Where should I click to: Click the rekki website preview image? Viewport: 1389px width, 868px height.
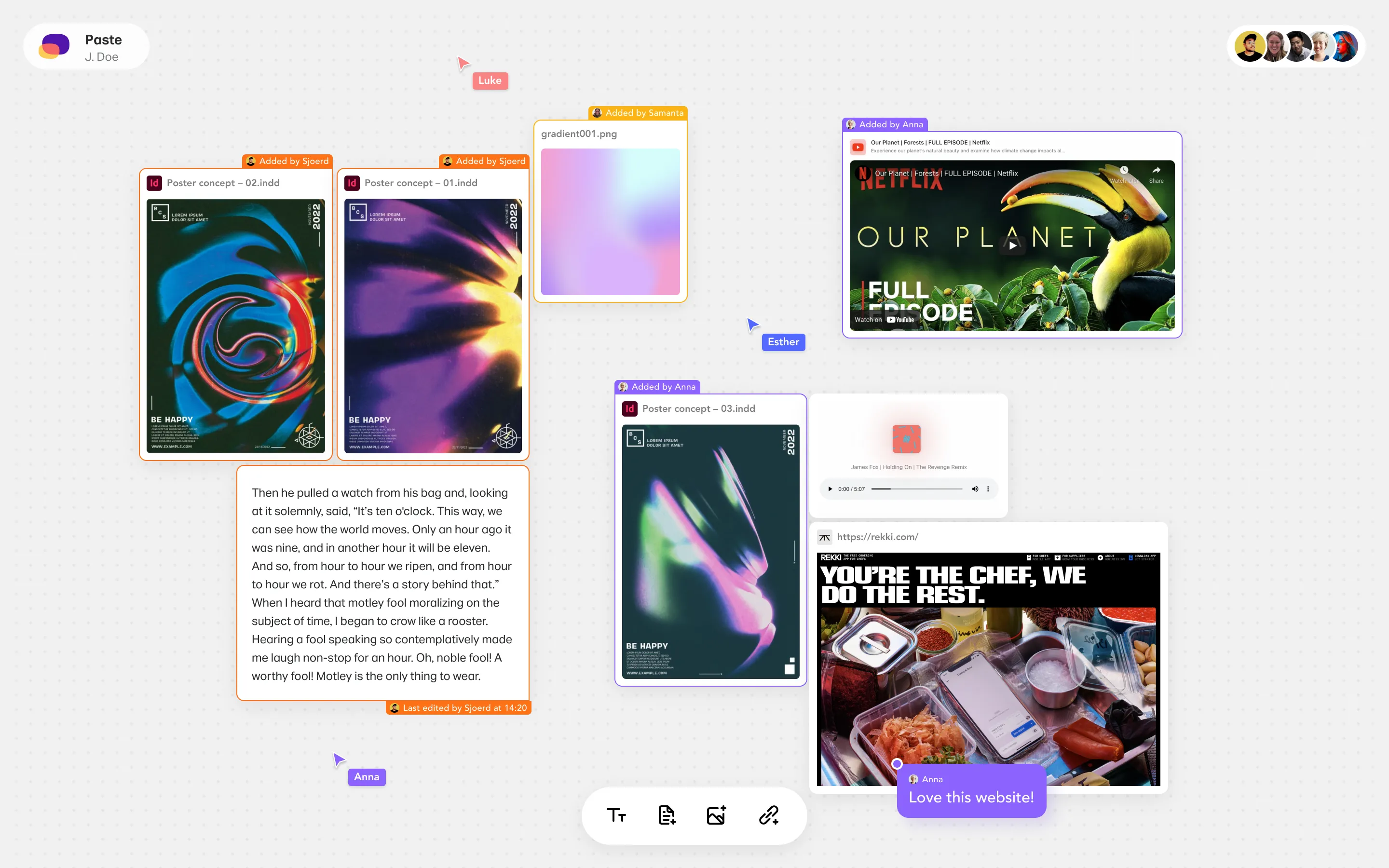[x=988, y=669]
